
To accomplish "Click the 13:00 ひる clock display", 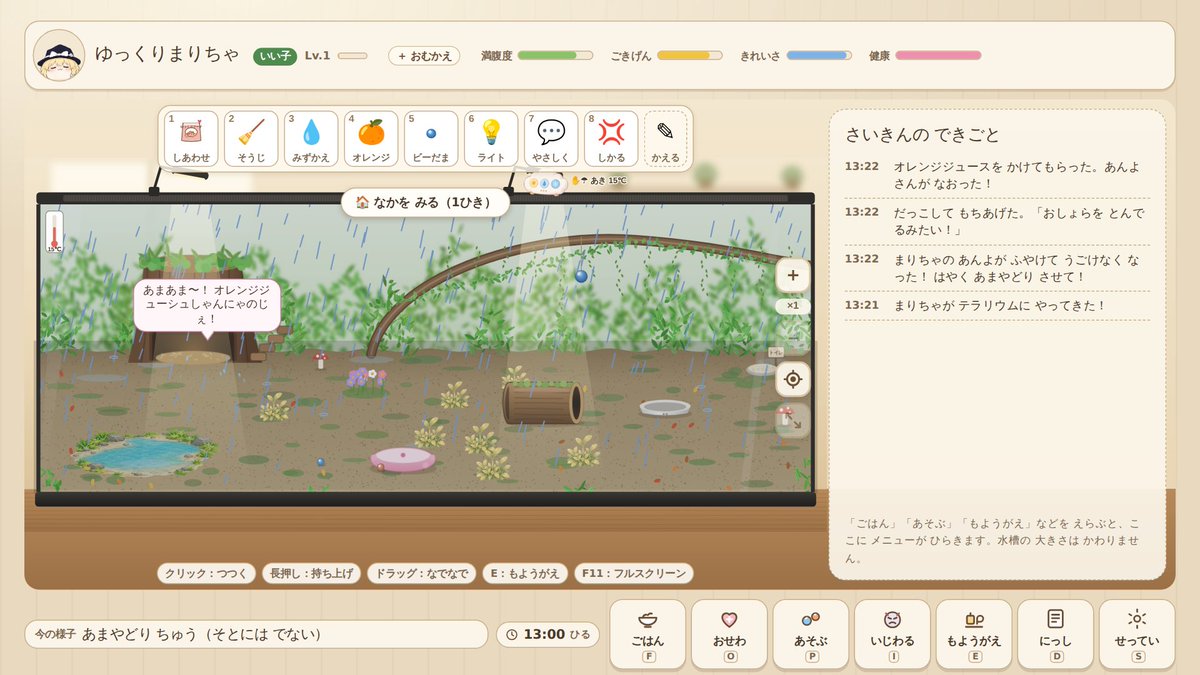I will [x=548, y=634].
